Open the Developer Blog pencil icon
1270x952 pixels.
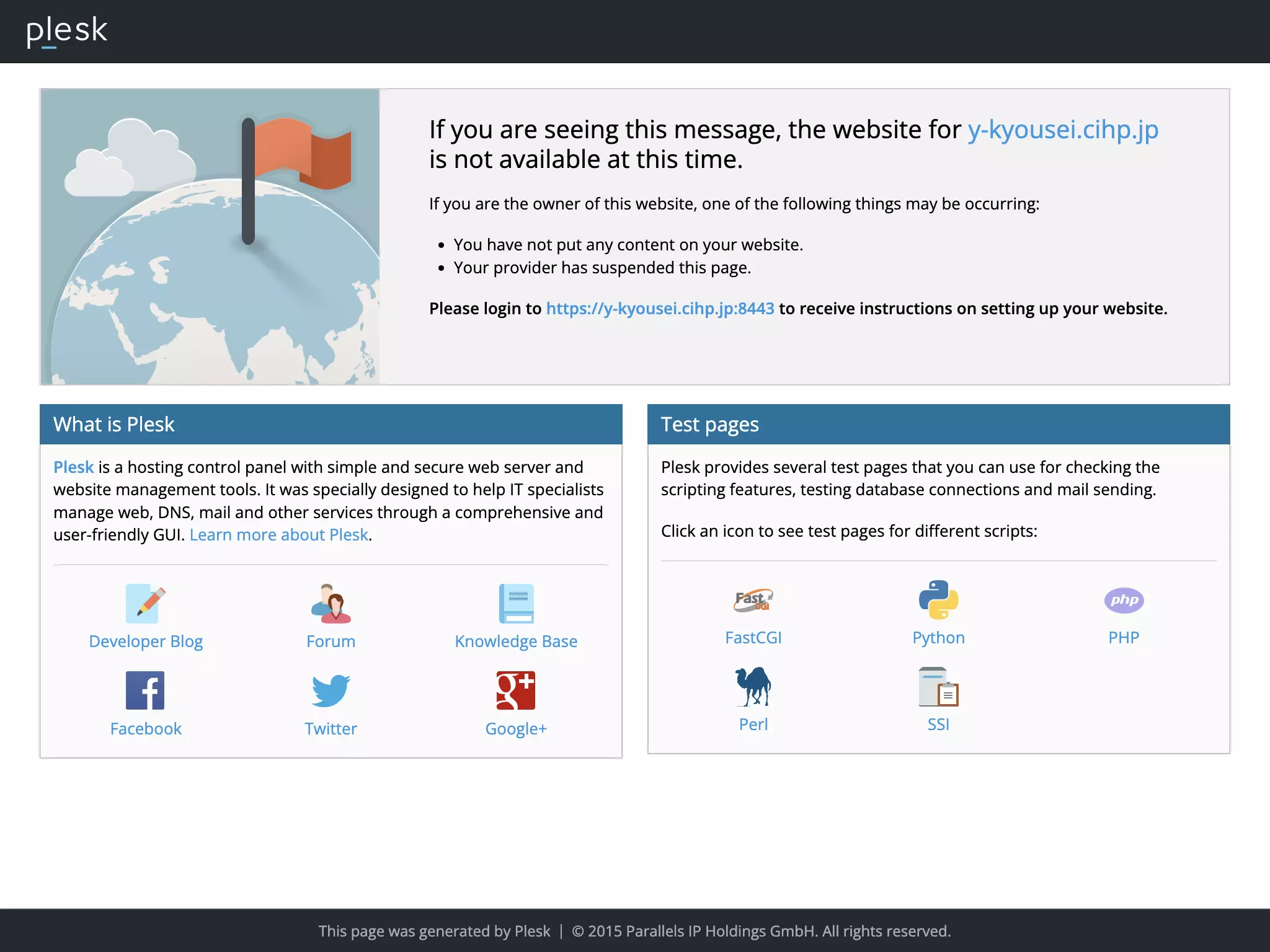(146, 603)
